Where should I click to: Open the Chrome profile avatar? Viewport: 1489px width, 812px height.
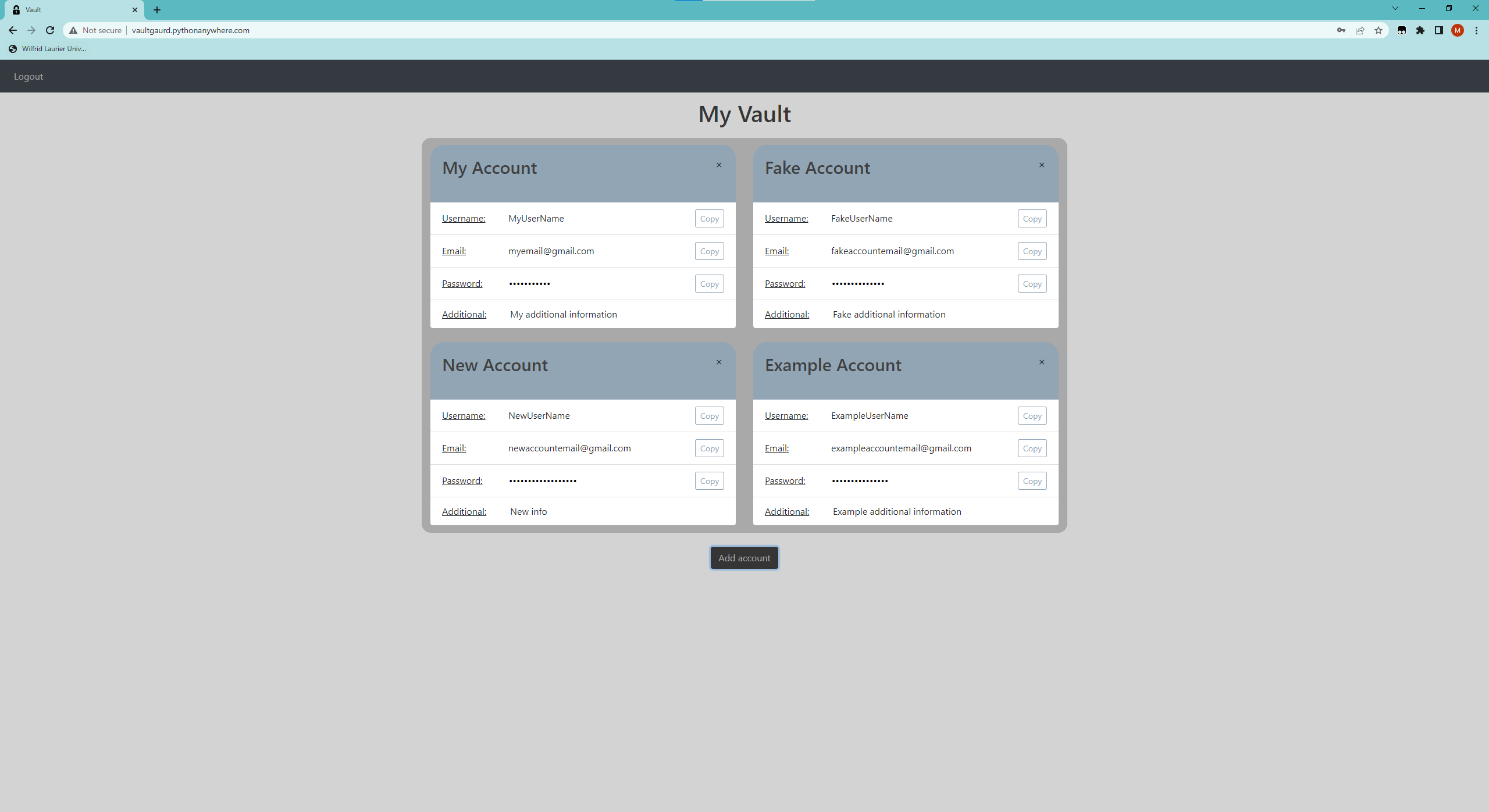[x=1457, y=30]
